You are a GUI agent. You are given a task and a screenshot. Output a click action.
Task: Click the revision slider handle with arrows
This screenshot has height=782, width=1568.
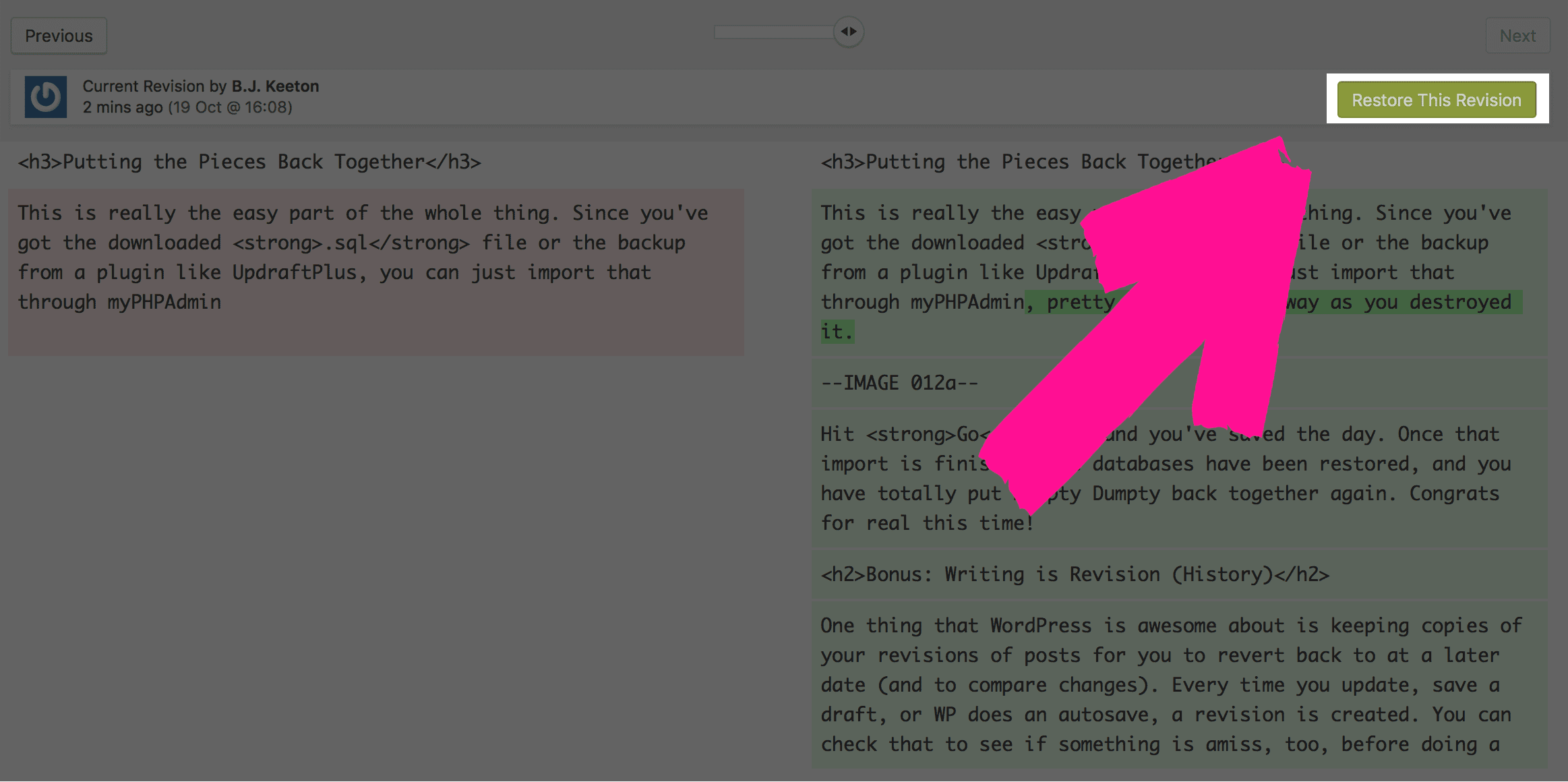pos(849,32)
